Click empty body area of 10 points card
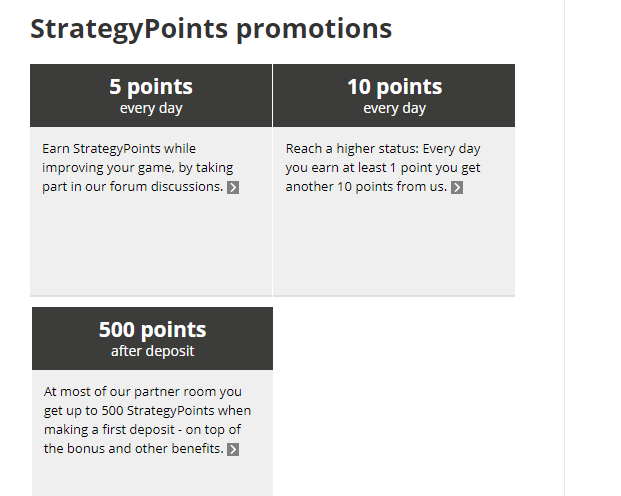This screenshot has width=621, height=496. tap(394, 246)
